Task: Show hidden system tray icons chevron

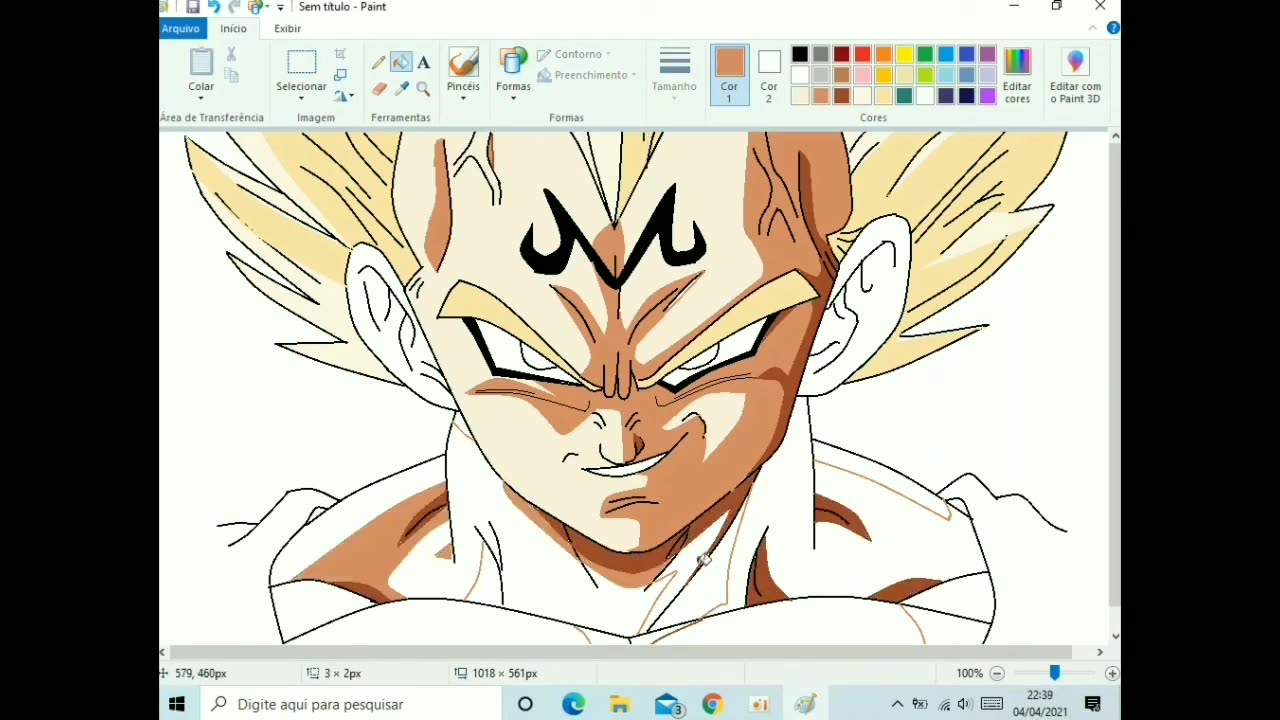Action: (897, 704)
